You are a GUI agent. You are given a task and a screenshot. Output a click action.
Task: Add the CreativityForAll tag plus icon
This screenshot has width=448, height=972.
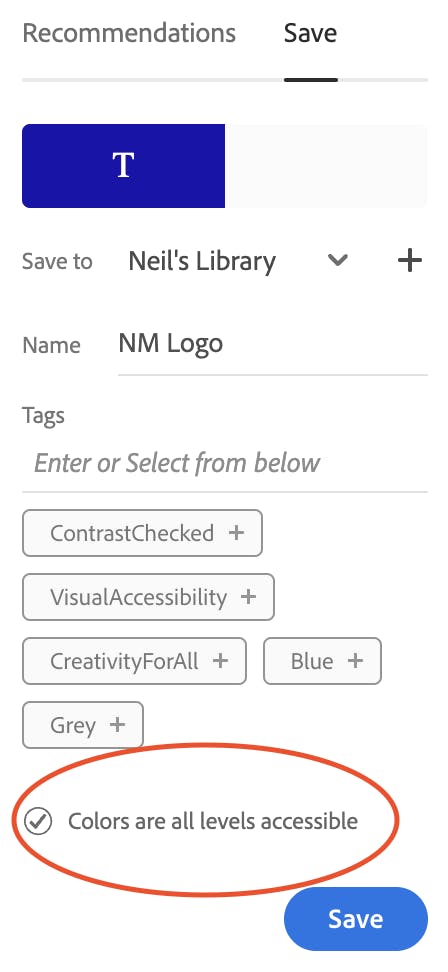220,661
